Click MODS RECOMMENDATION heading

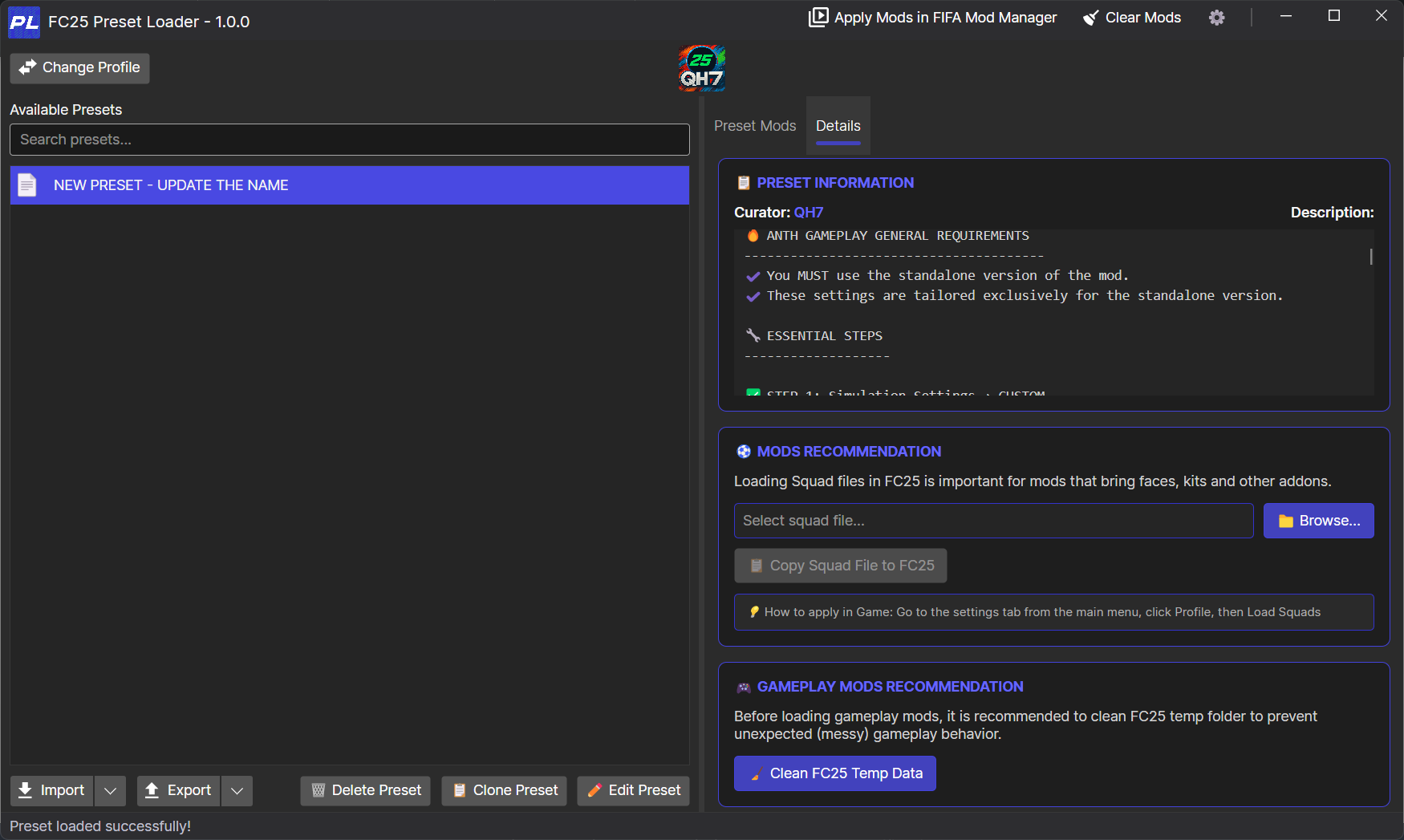(849, 452)
